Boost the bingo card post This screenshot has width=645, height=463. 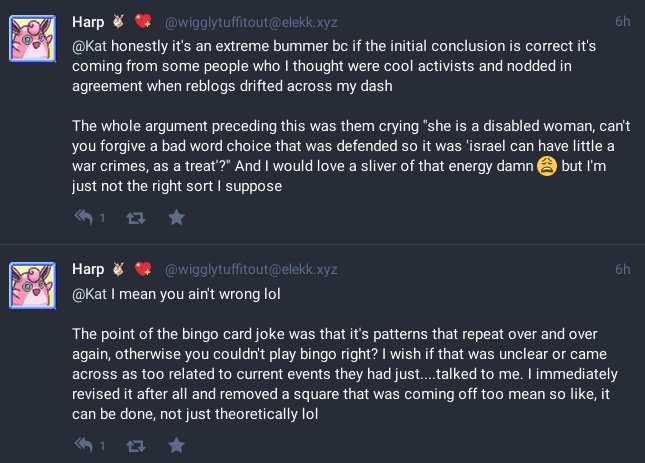point(136,445)
